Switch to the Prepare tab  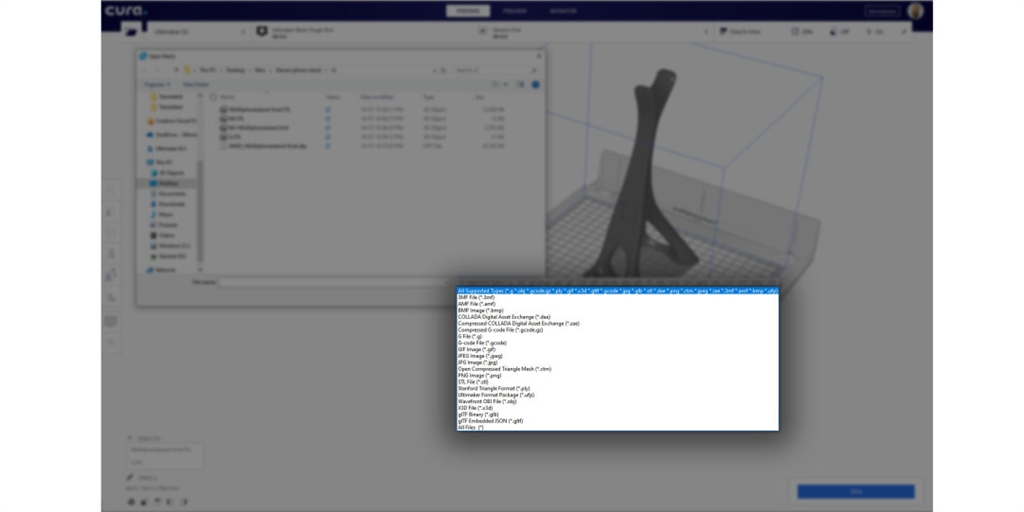point(466,11)
